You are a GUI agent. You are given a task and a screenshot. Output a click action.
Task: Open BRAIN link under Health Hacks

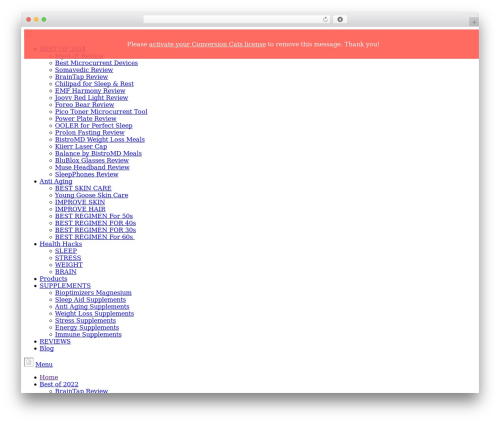tap(66, 272)
